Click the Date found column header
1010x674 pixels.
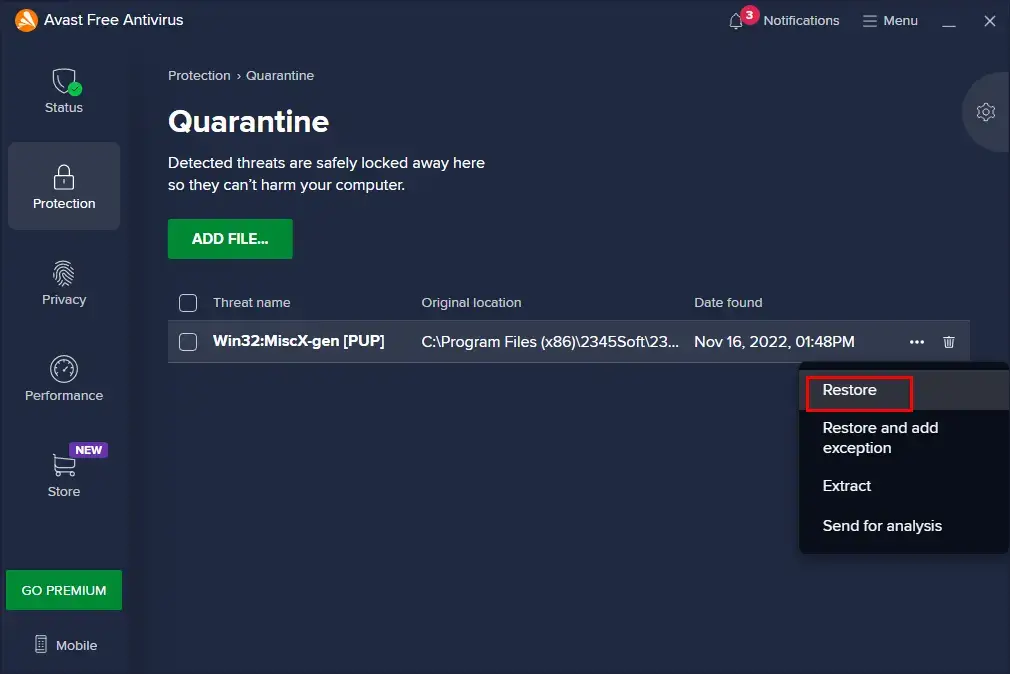tap(728, 303)
